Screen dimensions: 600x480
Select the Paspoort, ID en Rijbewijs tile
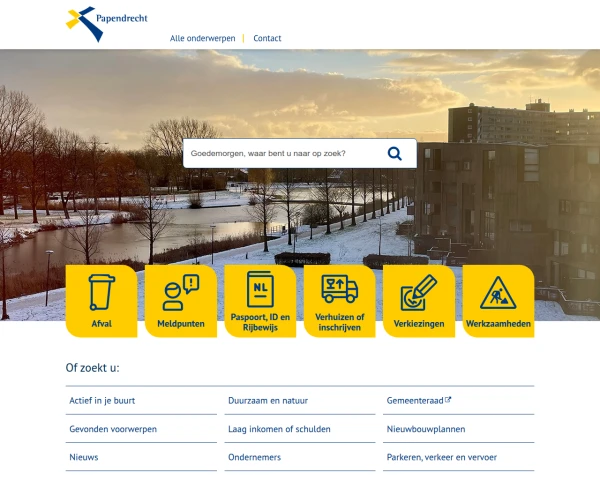click(x=260, y=301)
